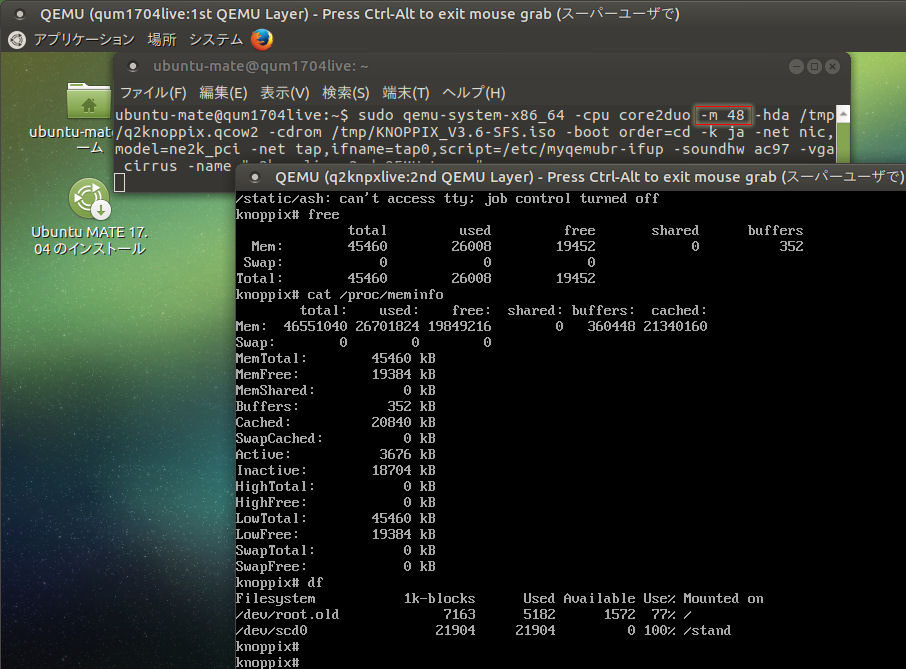The height and width of the screenshot is (669, 906).
Task: Open terminal 編集(E) menu
Action: click(x=223, y=92)
